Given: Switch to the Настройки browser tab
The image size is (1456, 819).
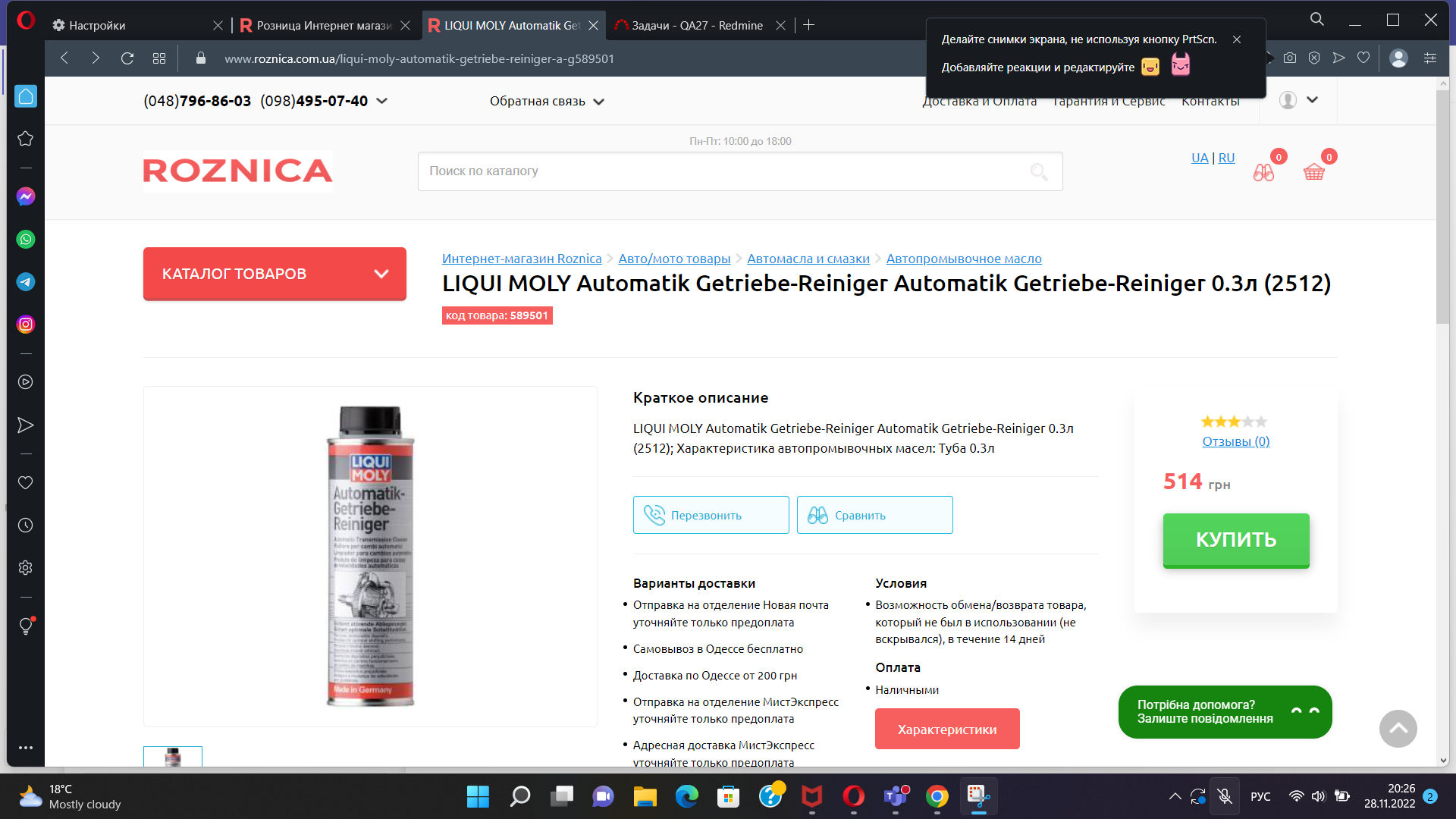Looking at the screenshot, I should (129, 26).
